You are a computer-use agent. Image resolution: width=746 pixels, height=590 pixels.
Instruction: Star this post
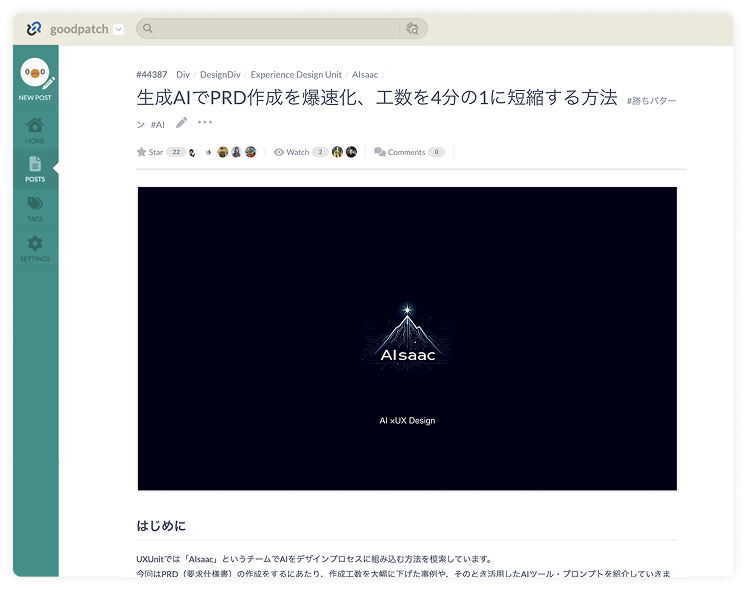coord(149,152)
